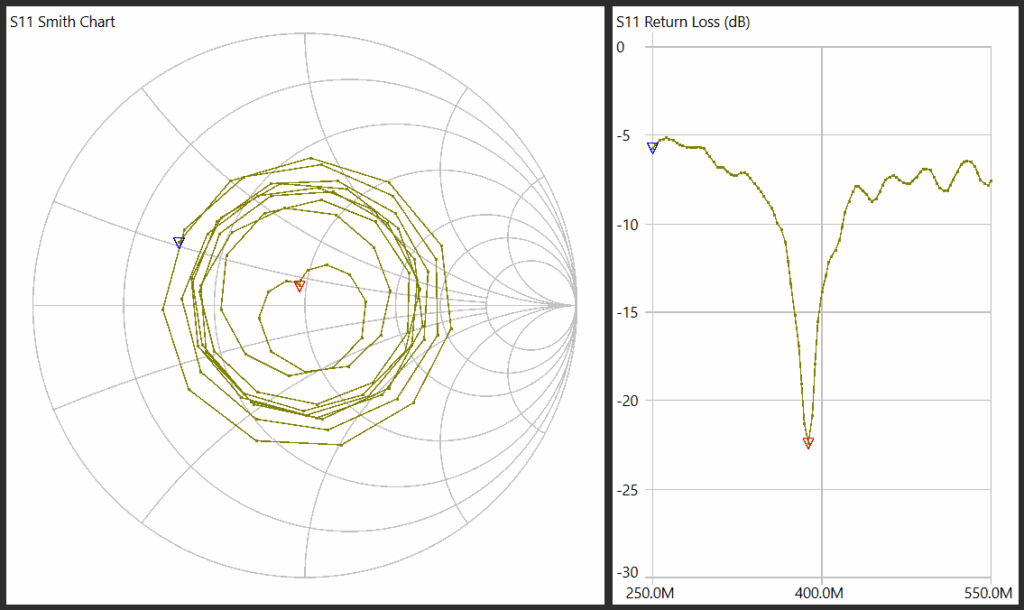Click the Smith chart's leftmost short-circuit point
Viewport: 1024px width, 610px height.
click(x=33, y=305)
